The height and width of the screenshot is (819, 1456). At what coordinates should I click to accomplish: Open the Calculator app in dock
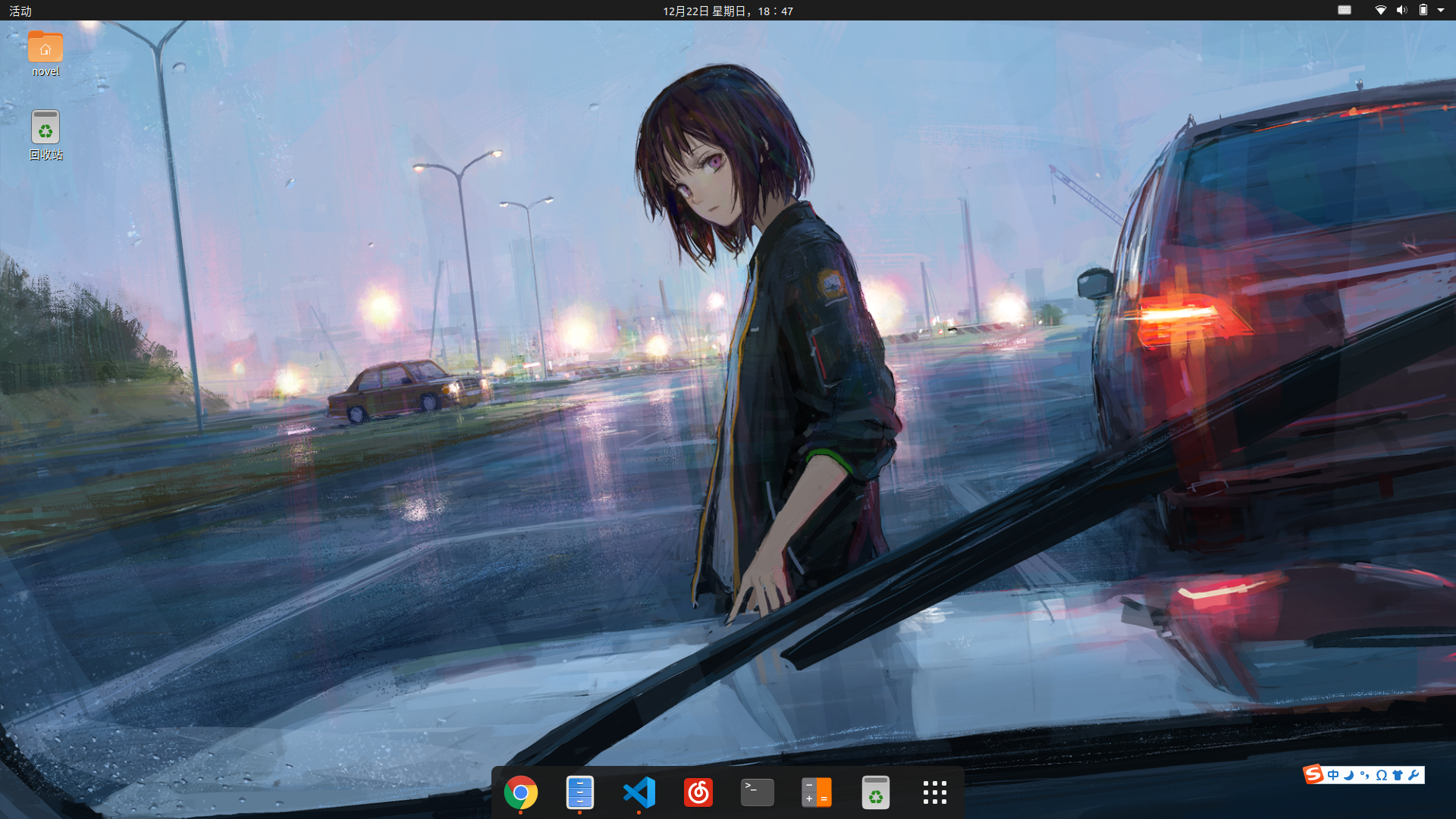pos(816,793)
